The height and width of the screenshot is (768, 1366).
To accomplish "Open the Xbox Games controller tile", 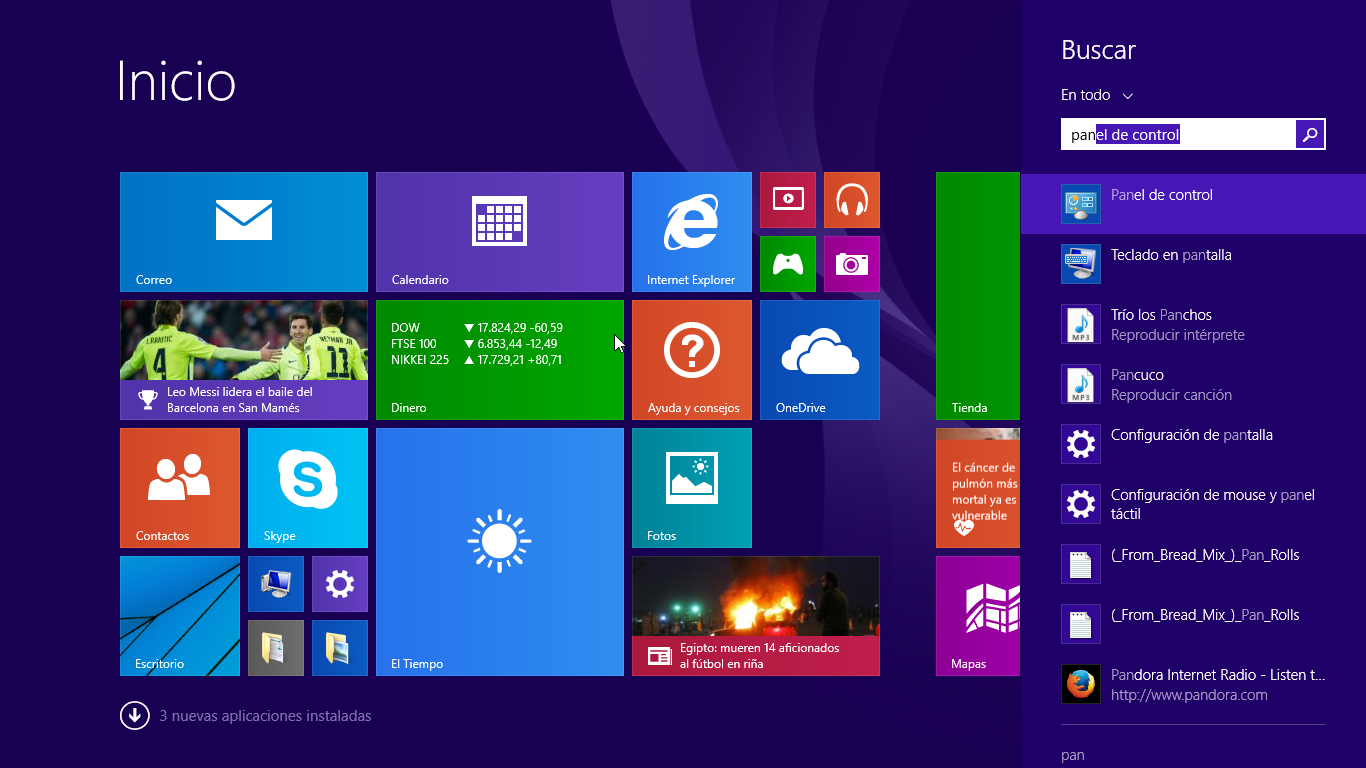I will [788, 264].
